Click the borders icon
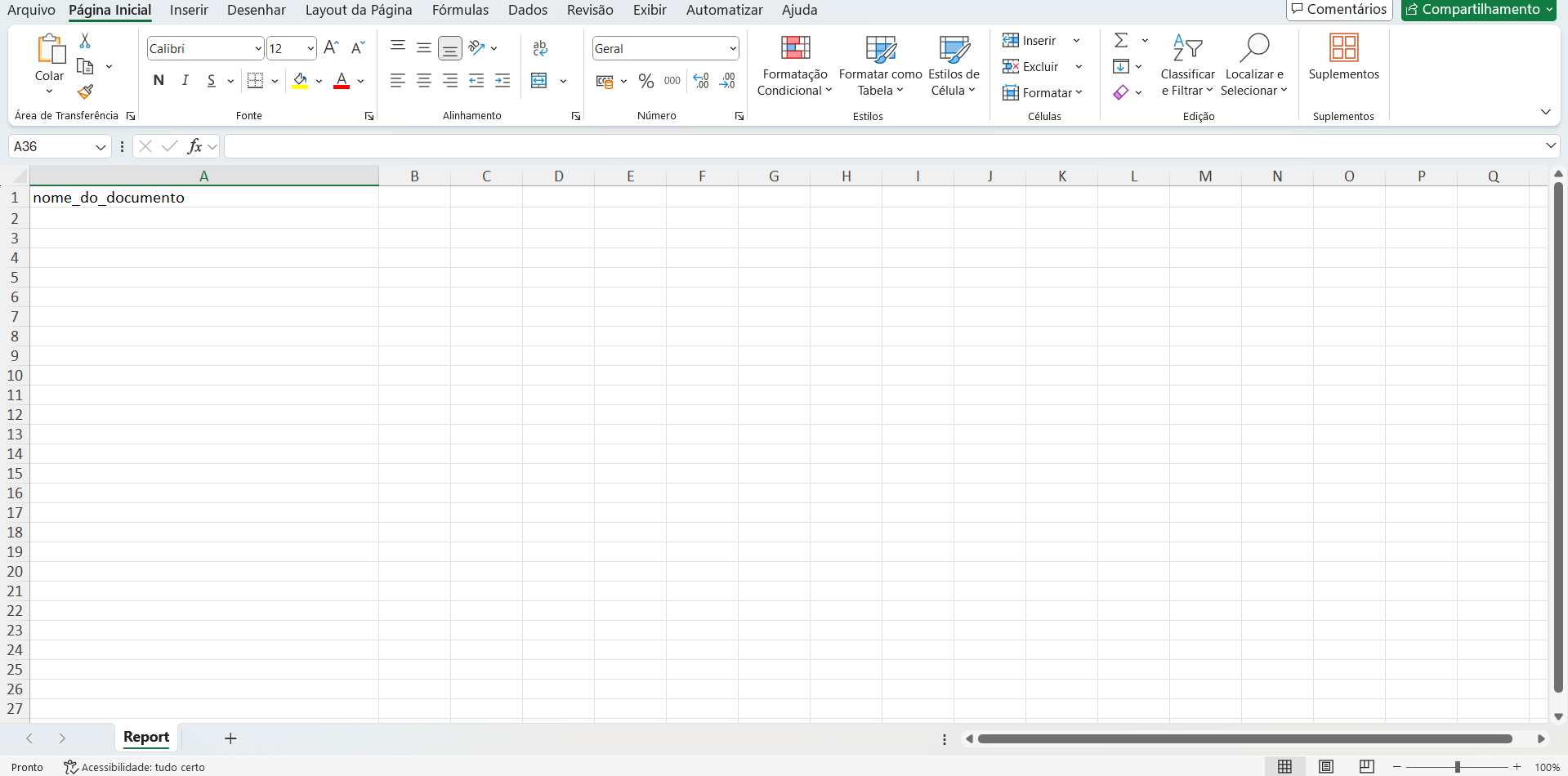 pyautogui.click(x=255, y=80)
